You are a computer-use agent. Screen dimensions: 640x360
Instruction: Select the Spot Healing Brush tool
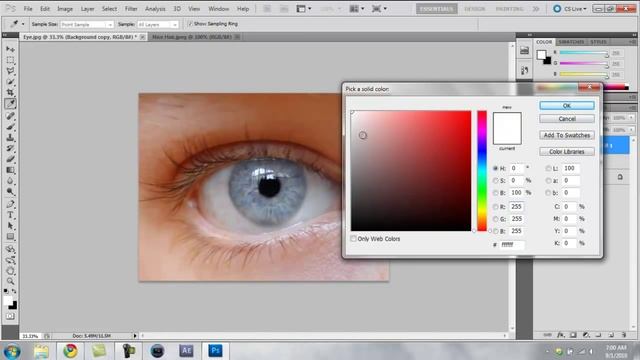pyautogui.click(x=10, y=116)
